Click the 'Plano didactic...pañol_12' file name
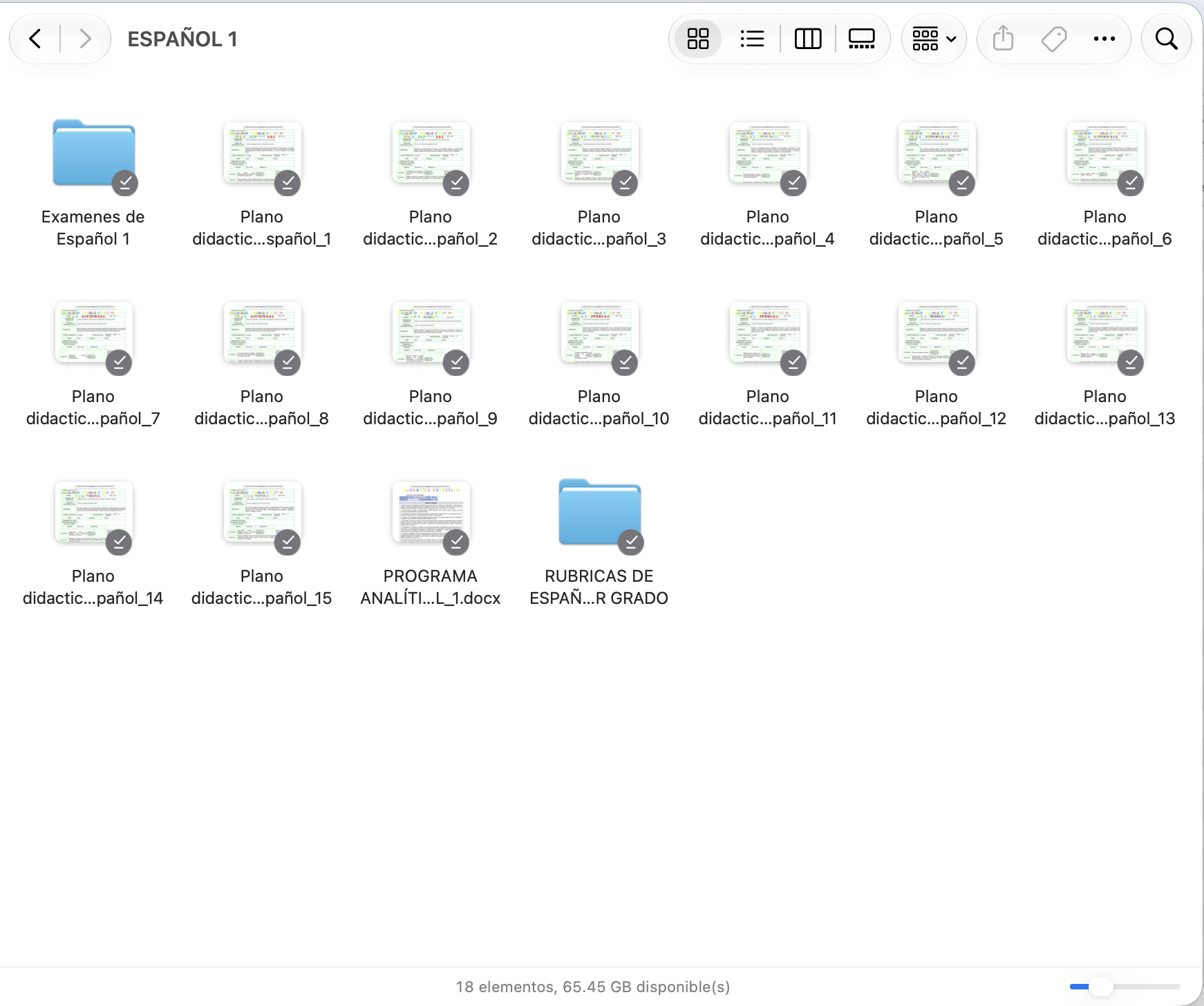Screen dimensions: 1204x1006 [x=937, y=408]
